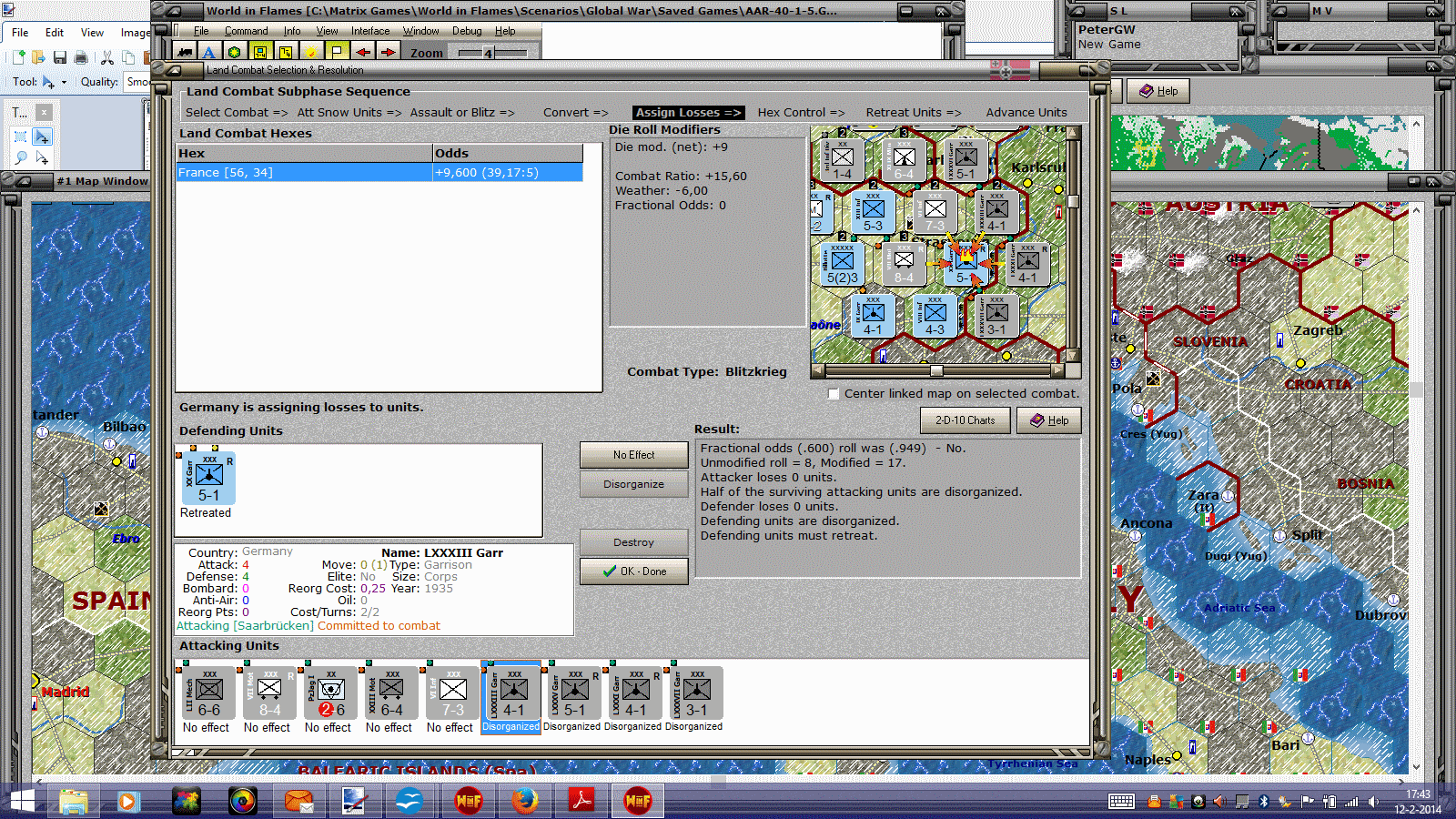Open the Info menu
Screen dimensions: 1456x819
292,31
